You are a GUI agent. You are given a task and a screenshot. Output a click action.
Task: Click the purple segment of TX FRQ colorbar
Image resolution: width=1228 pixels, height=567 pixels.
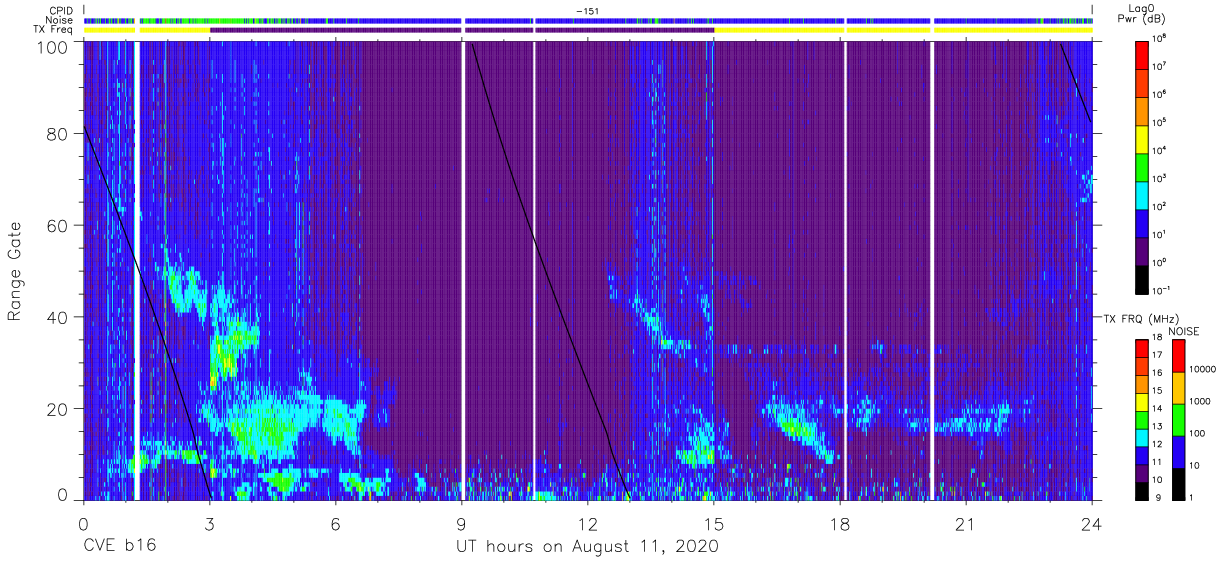[1142, 473]
